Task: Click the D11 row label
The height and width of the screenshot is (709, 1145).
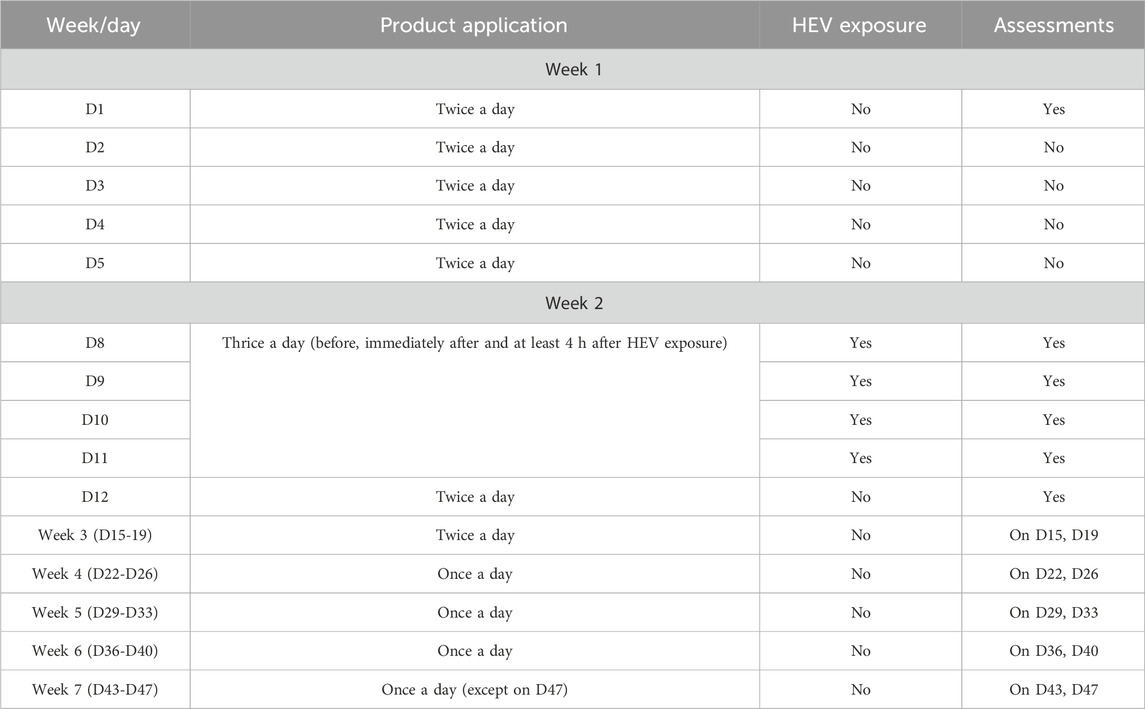Action: coord(94,458)
